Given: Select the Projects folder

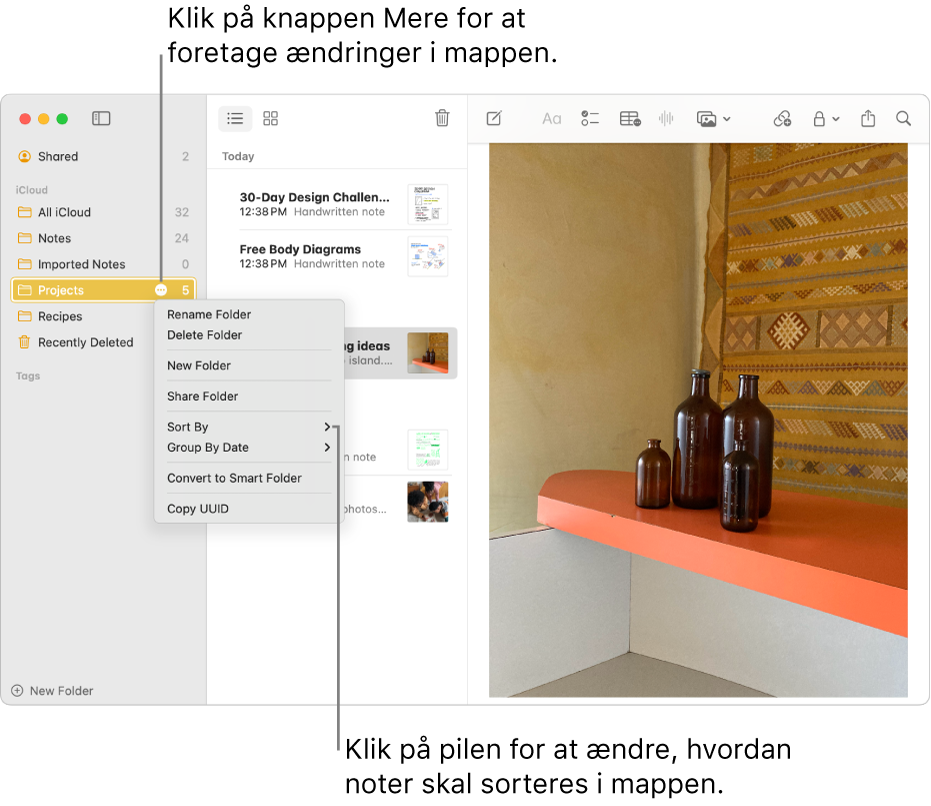Looking at the screenshot, I should [x=103, y=290].
